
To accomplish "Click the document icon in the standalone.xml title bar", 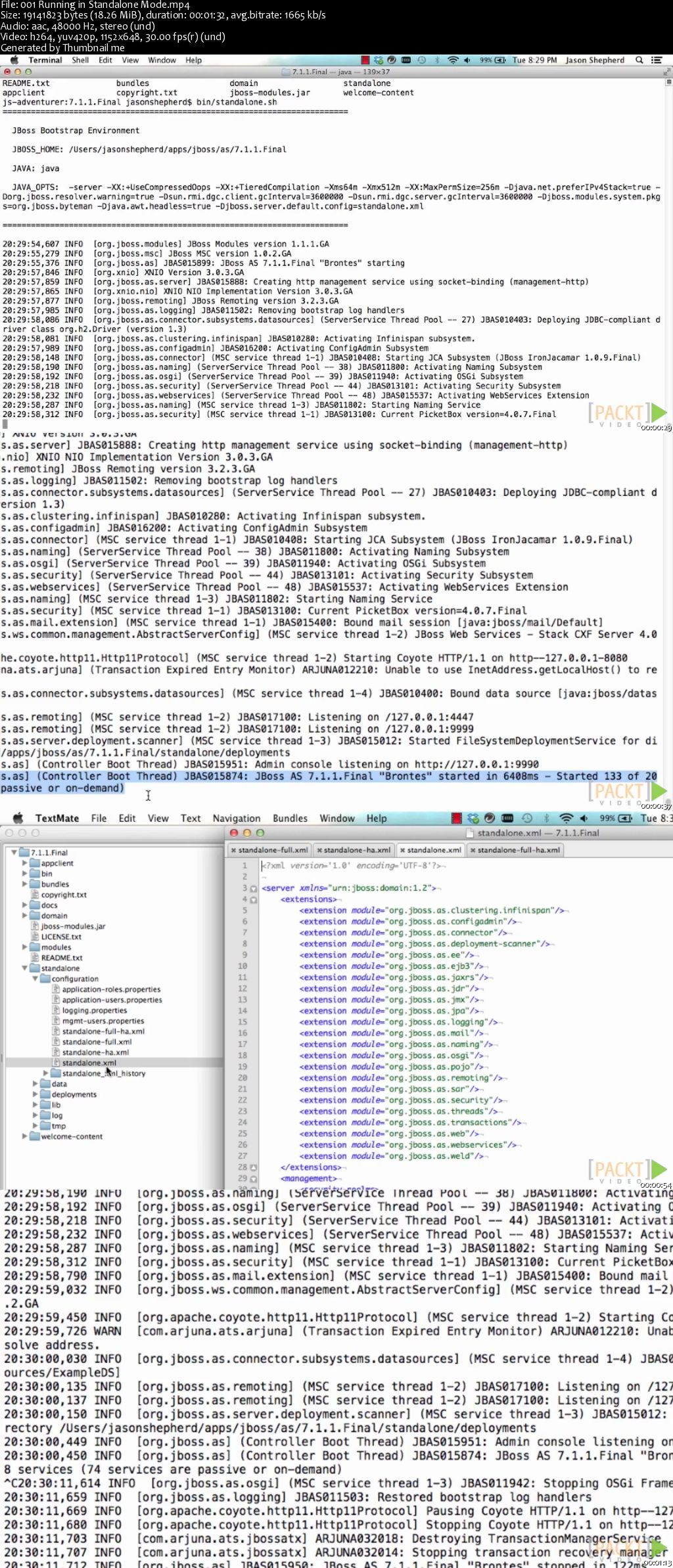I will (470, 833).
